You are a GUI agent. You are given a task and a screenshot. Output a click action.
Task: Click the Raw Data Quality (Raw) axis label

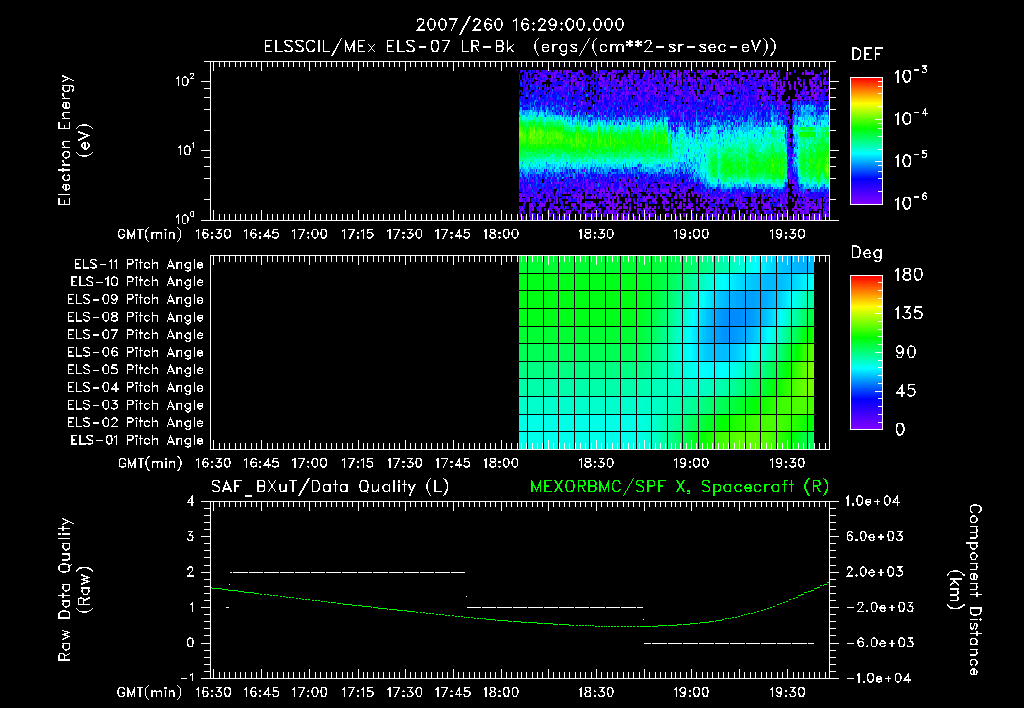74,589
